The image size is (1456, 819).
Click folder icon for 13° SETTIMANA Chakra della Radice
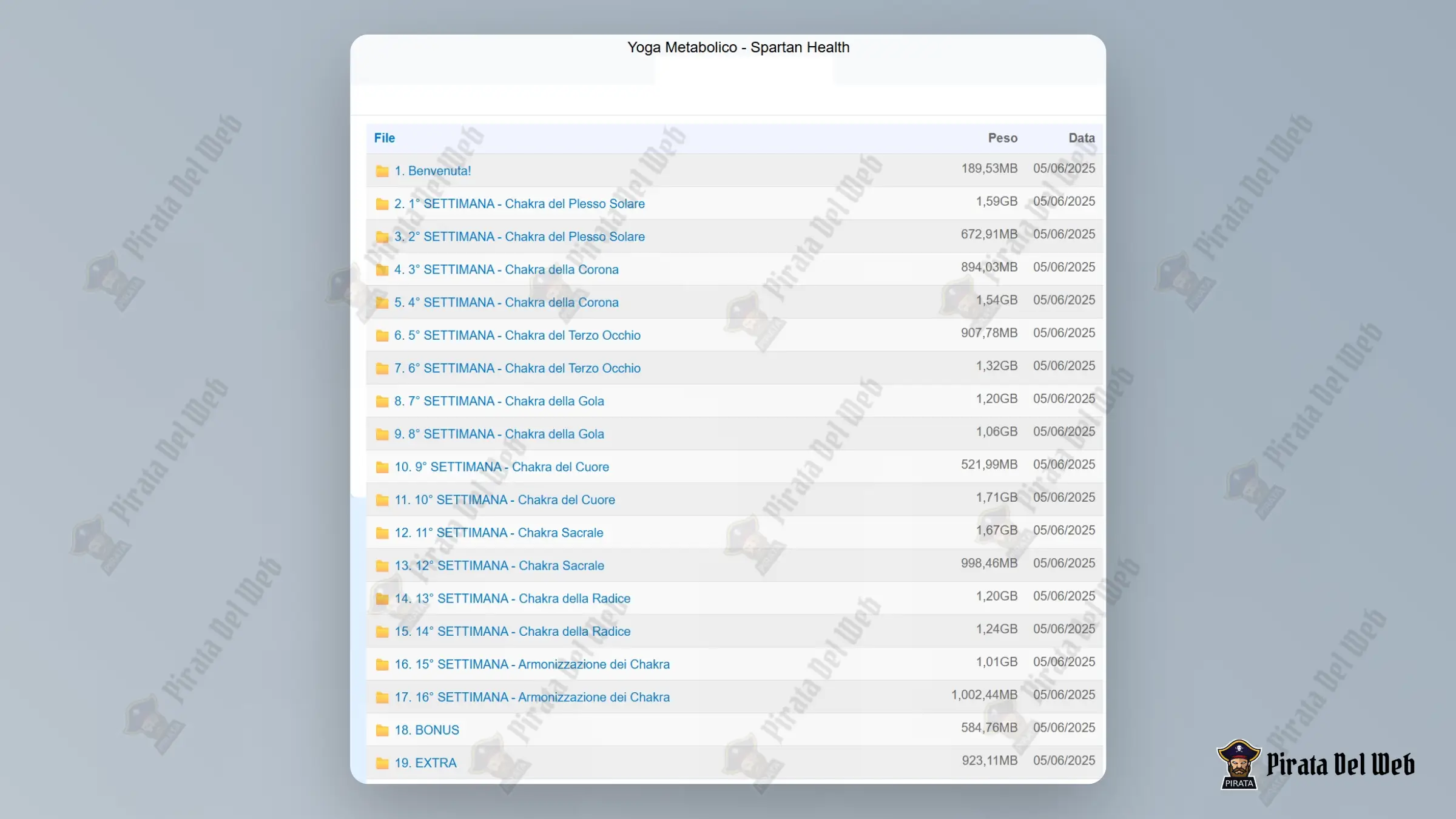pyautogui.click(x=382, y=599)
